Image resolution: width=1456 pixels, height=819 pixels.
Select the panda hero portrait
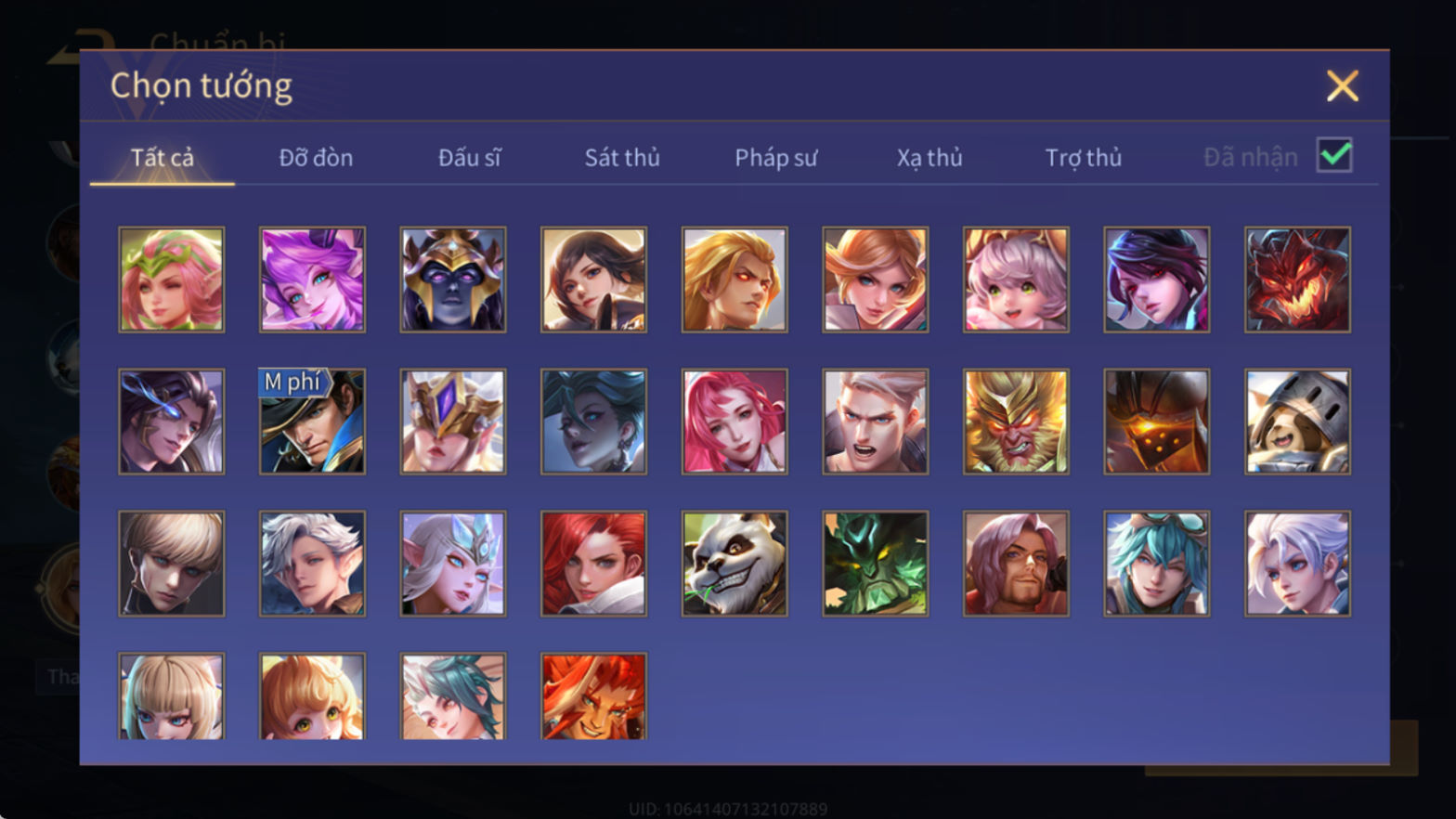(x=734, y=564)
